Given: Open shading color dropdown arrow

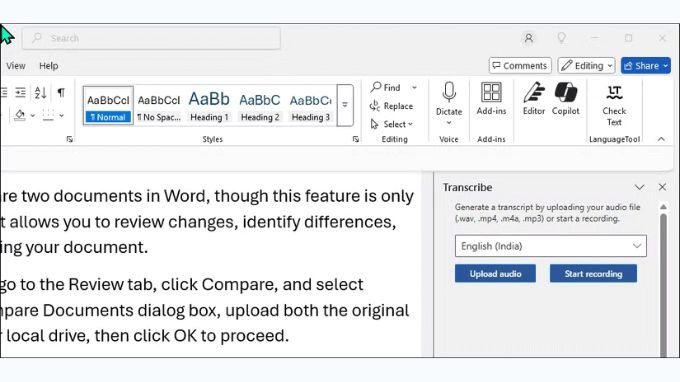Looking at the screenshot, I should click(x=33, y=115).
